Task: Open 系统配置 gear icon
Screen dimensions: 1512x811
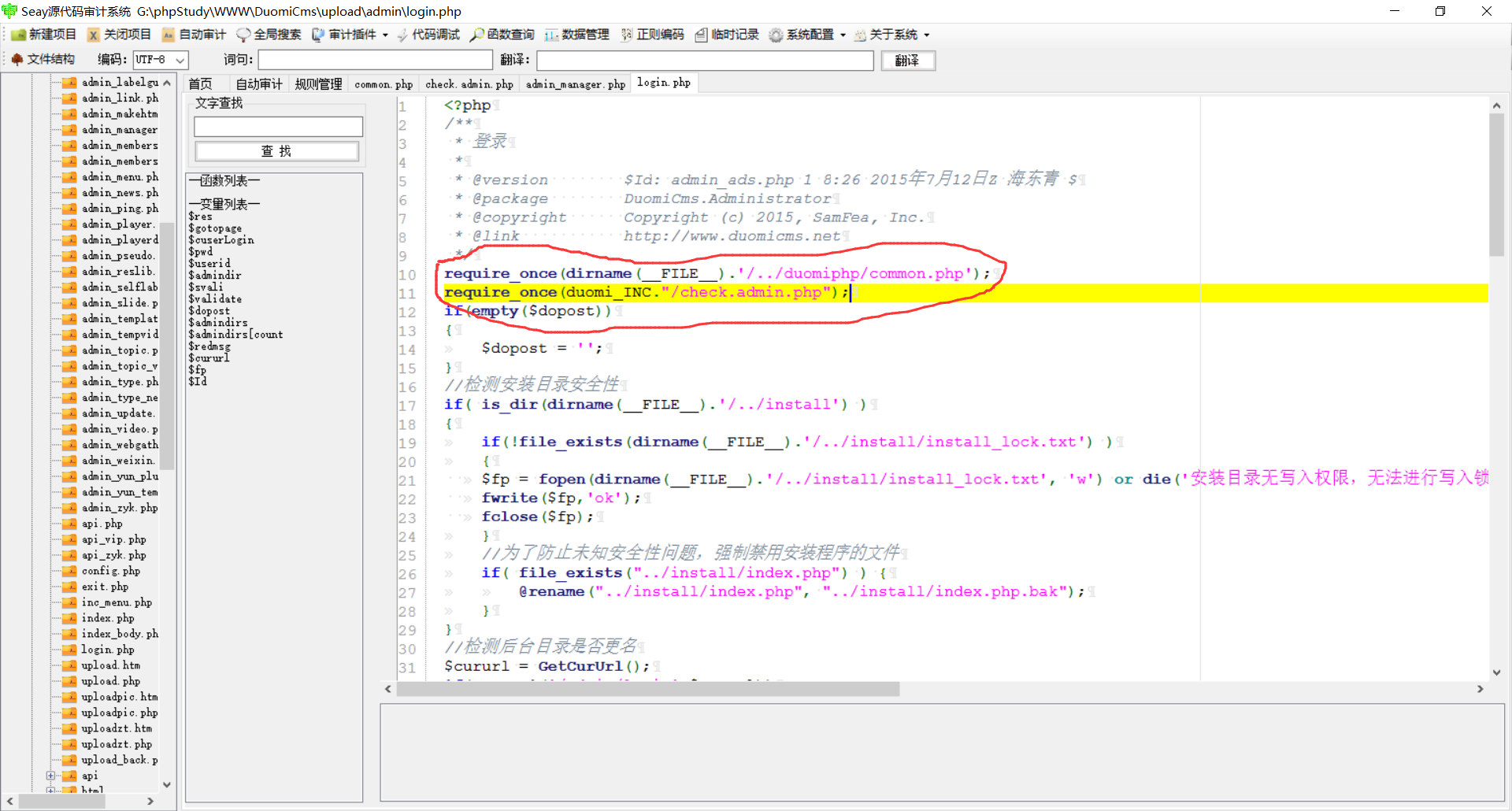Action: 776,35
